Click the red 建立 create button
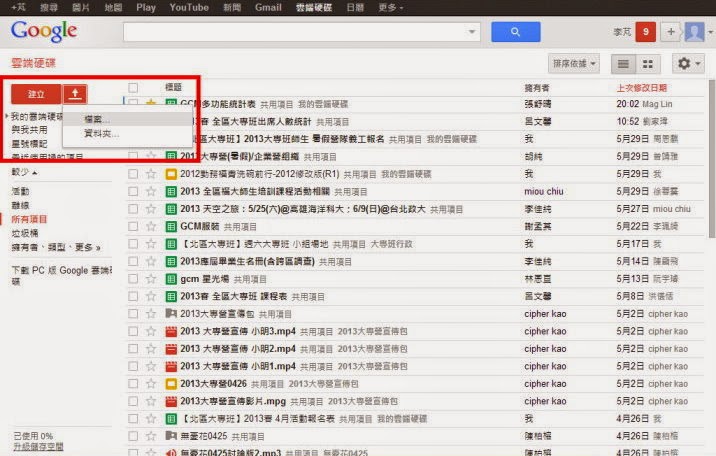 [x=36, y=94]
